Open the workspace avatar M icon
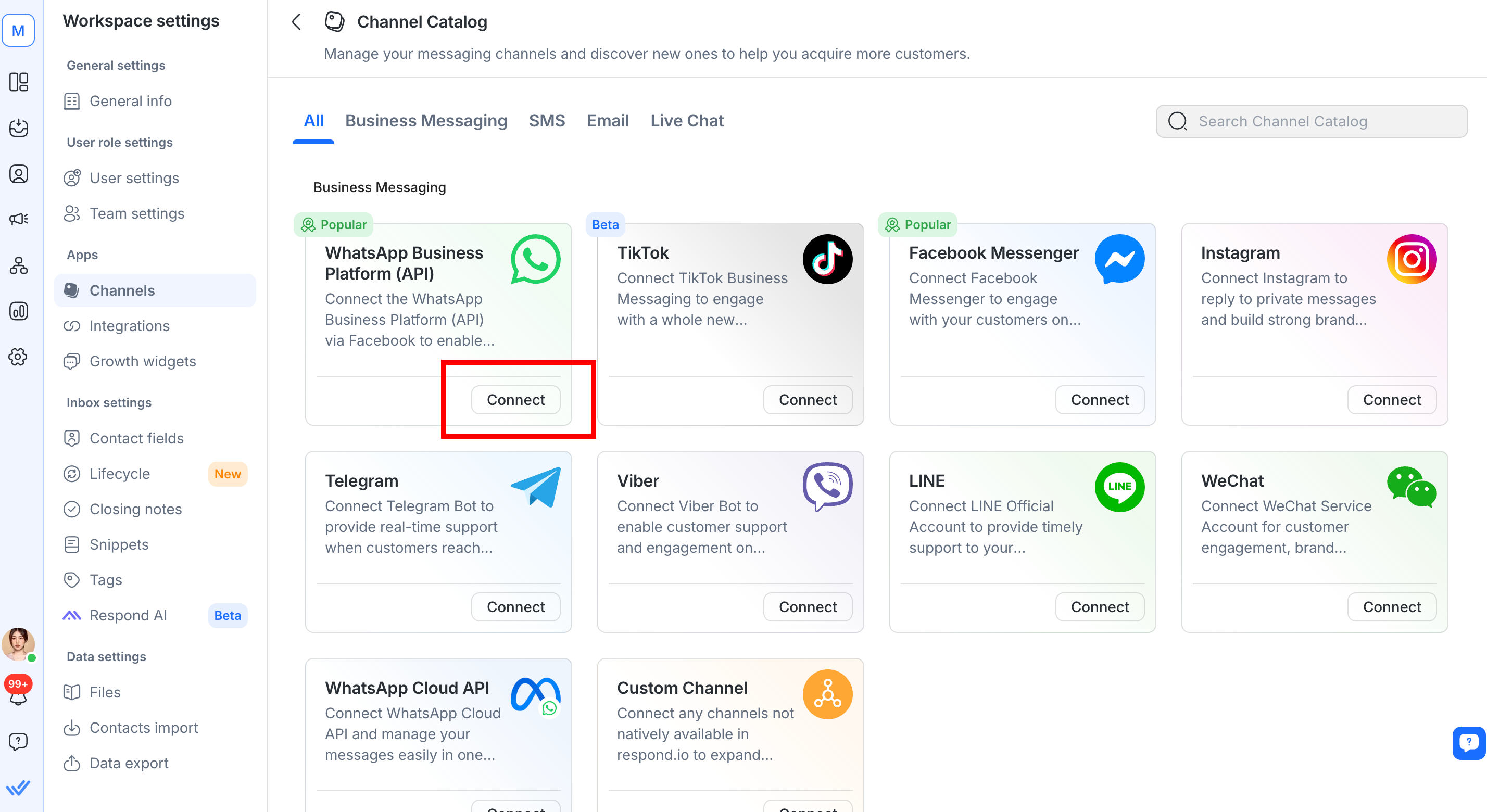Screen dimensions: 1487x812 pos(18,30)
